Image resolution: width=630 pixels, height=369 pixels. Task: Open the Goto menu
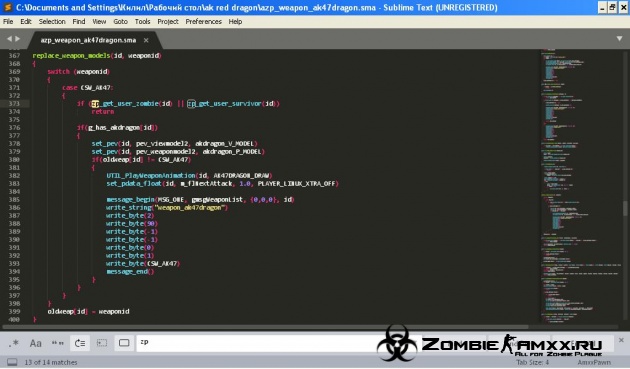click(x=120, y=22)
